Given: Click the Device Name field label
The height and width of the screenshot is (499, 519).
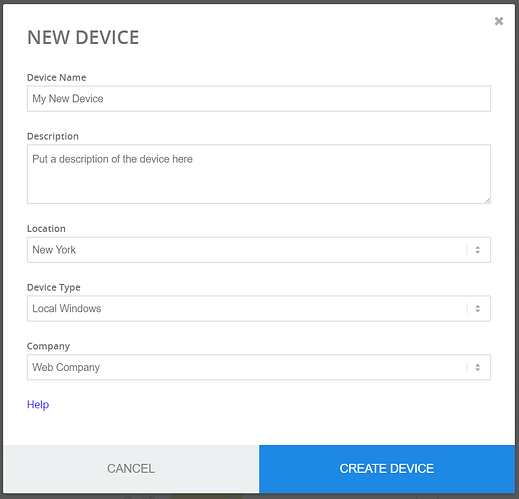Looking at the screenshot, I should 56,77.
